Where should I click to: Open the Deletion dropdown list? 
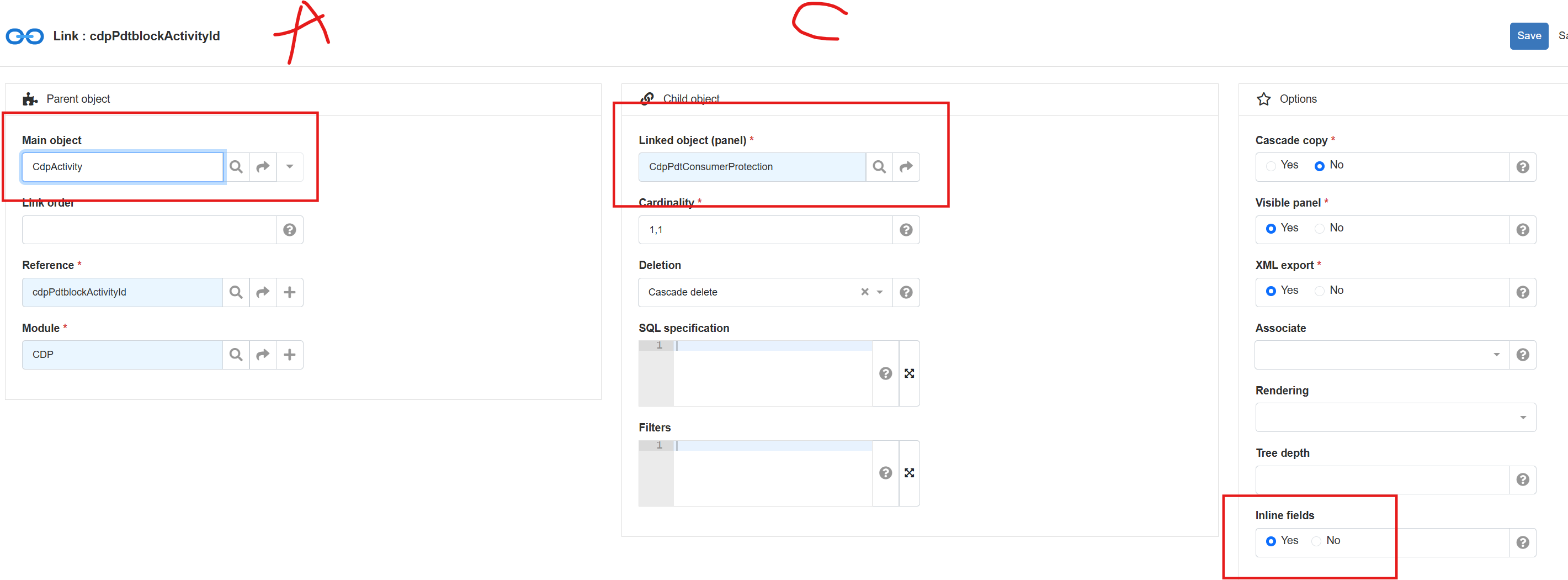click(x=880, y=292)
